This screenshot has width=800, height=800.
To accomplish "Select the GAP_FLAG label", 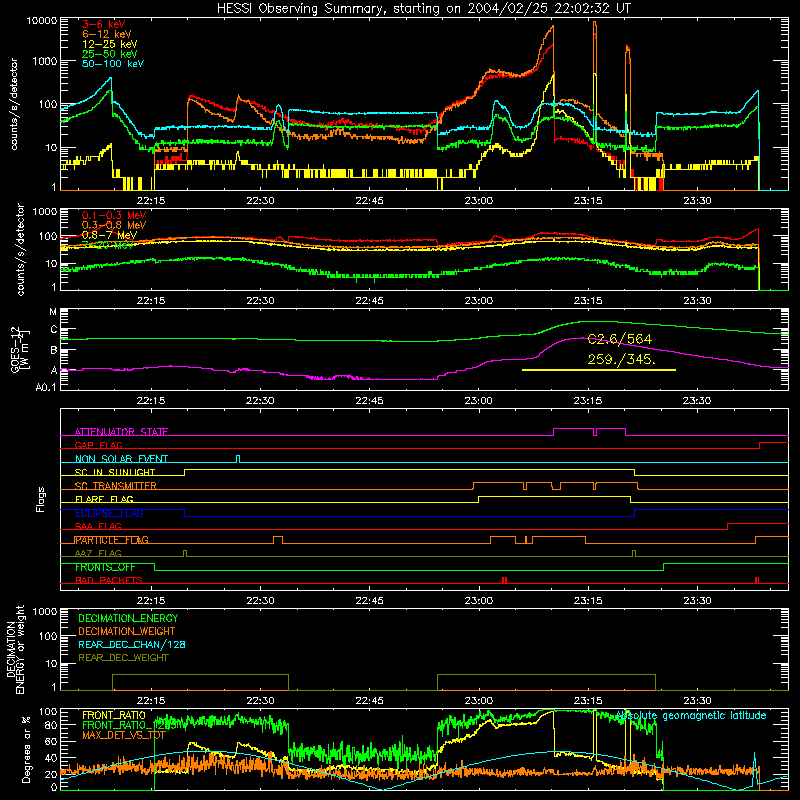I will [x=98, y=445].
